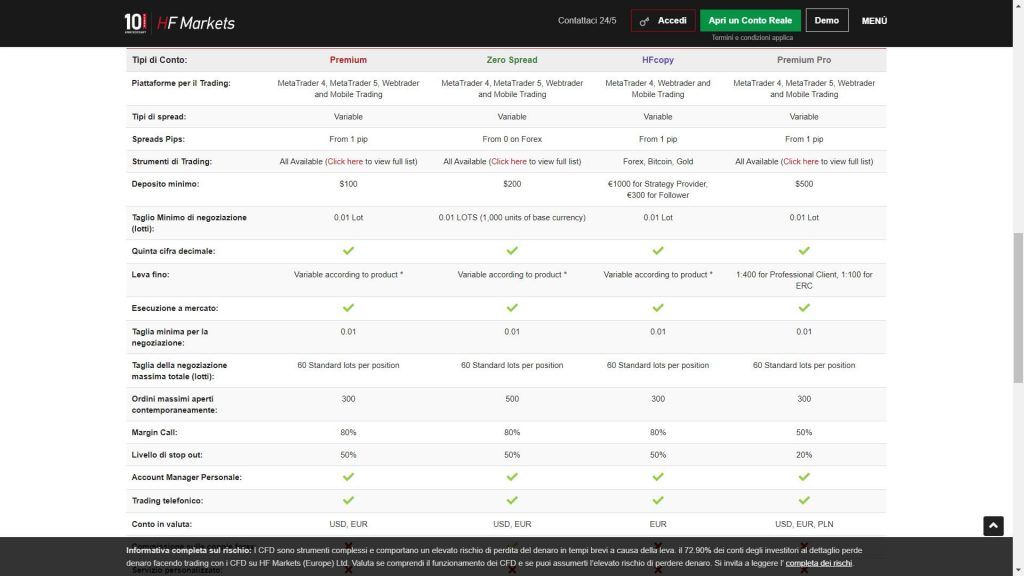Click the $100 minimum deposit cell
The width and height of the screenshot is (1024, 576).
point(348,184)
